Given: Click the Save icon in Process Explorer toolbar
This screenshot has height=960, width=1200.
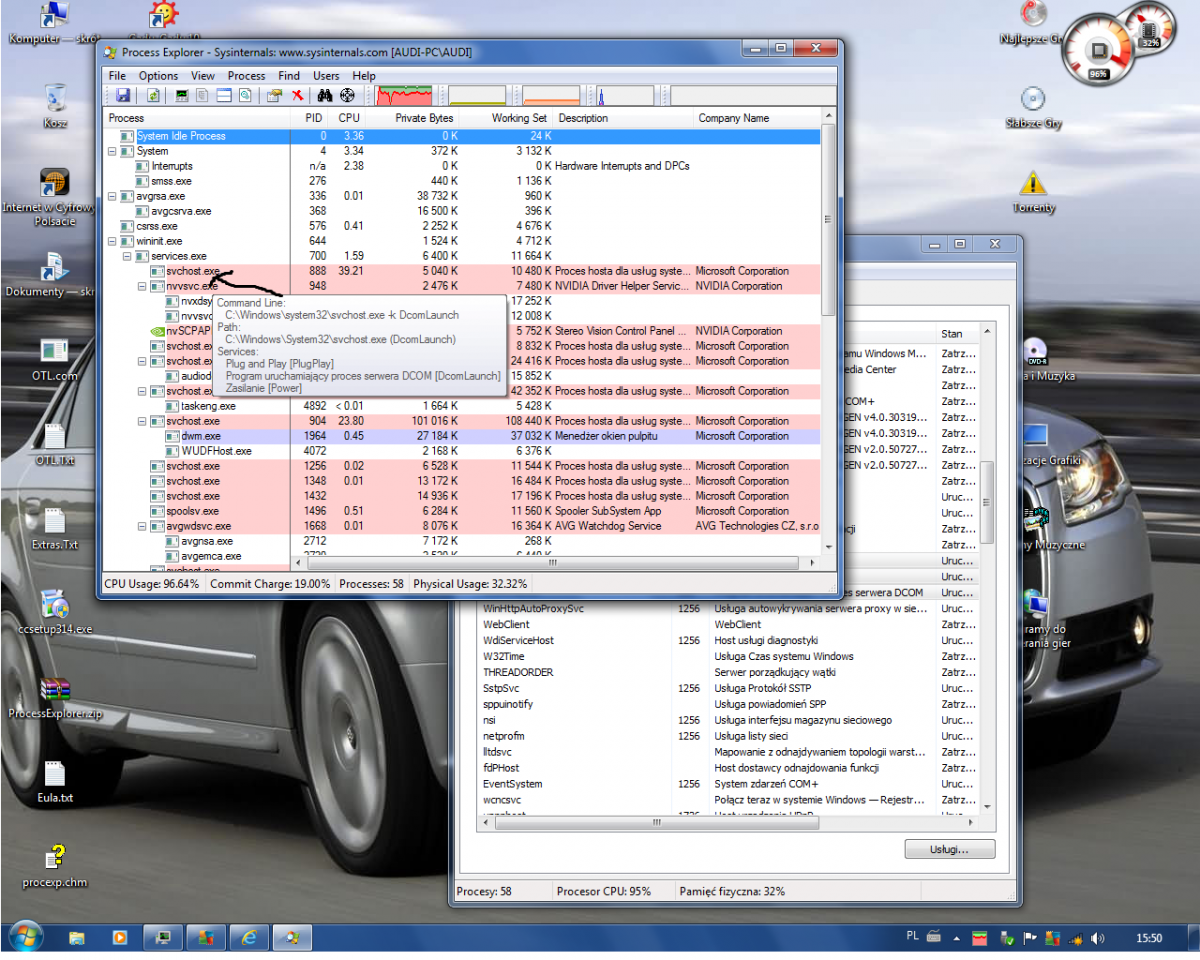Looking at the screenshot, I should pos(123,96).
